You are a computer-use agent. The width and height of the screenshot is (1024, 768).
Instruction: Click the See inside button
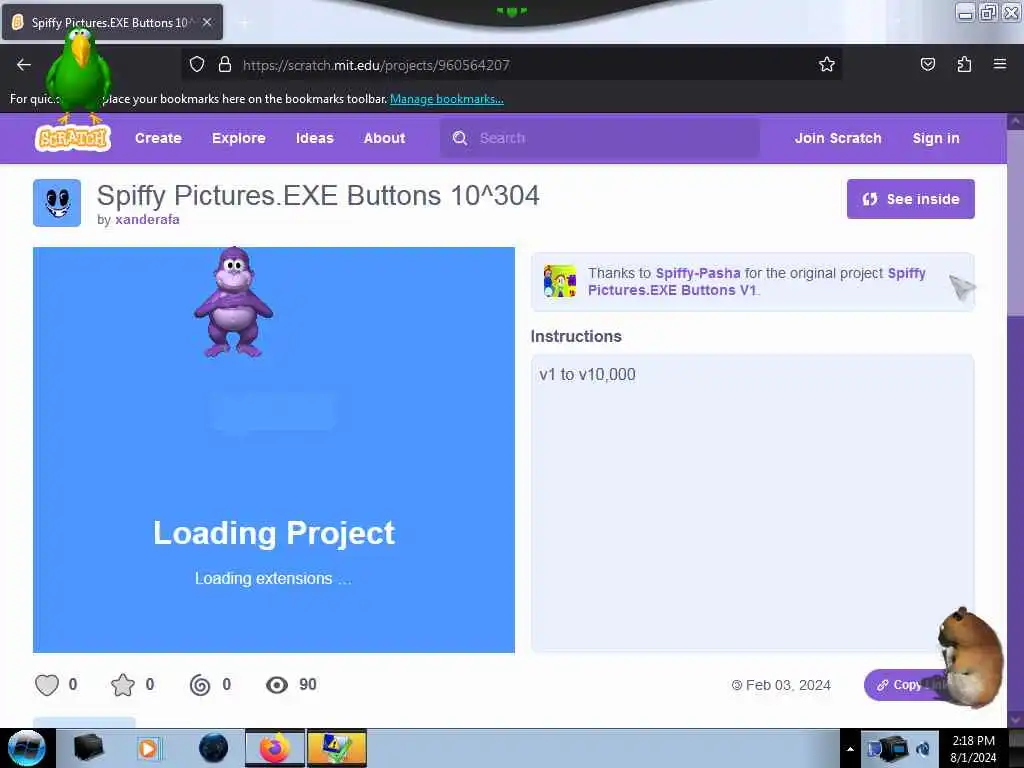click(910, 199)
